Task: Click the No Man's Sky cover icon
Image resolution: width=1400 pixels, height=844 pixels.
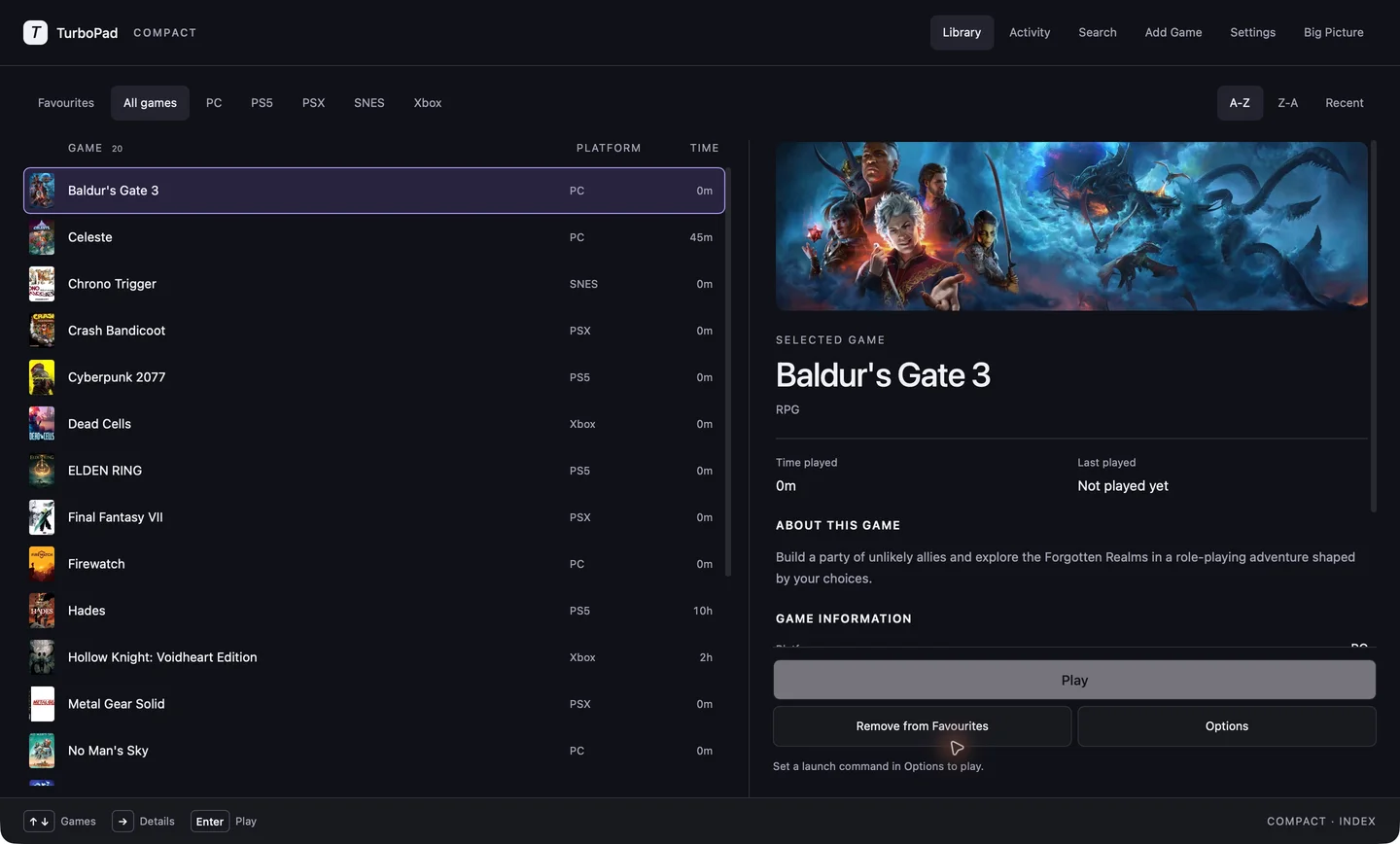Action: click(x=42, y=751)
